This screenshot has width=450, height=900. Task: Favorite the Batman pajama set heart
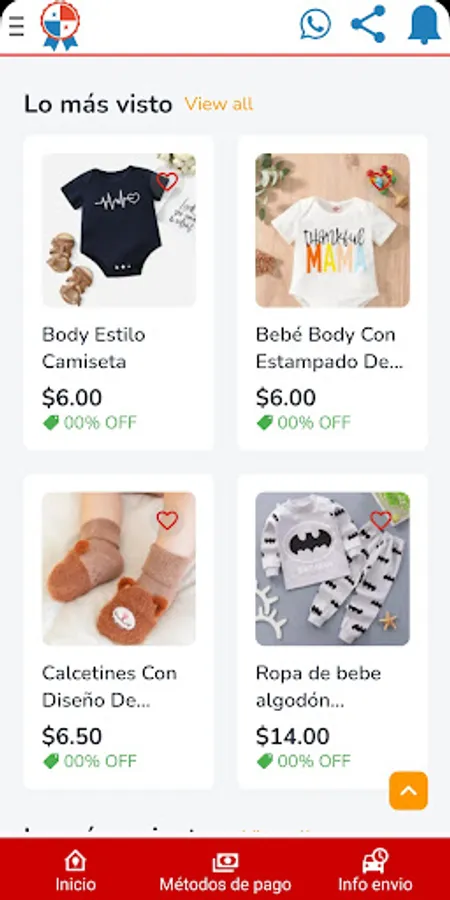381,520
